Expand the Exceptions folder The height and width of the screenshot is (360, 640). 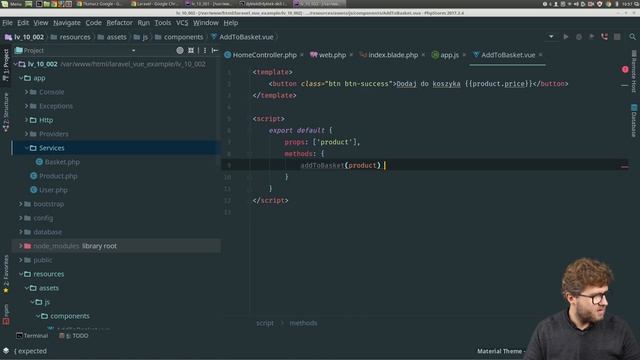coord(27,106)
